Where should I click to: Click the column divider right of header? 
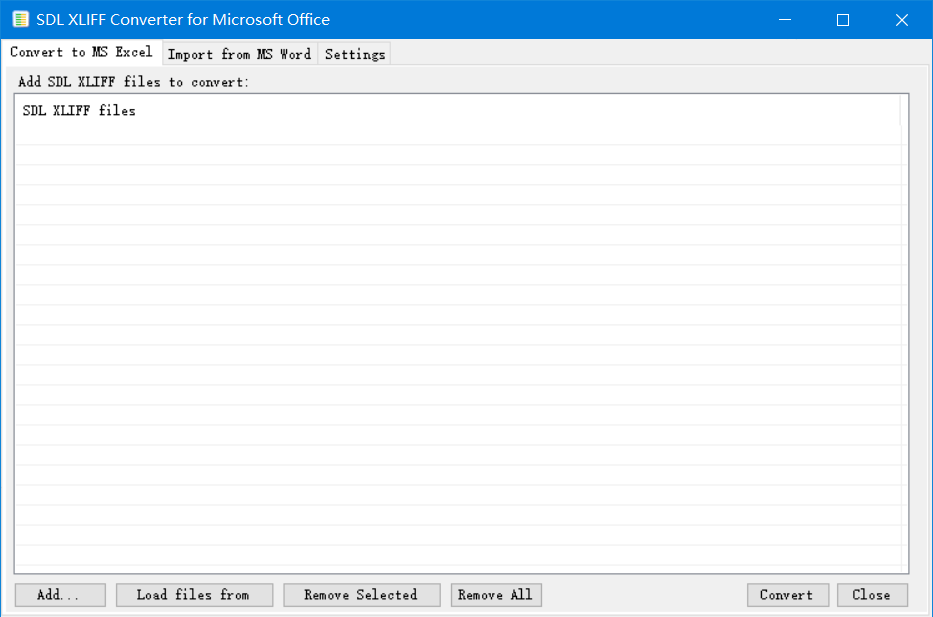pyautogui.click(x=900, y=111)
